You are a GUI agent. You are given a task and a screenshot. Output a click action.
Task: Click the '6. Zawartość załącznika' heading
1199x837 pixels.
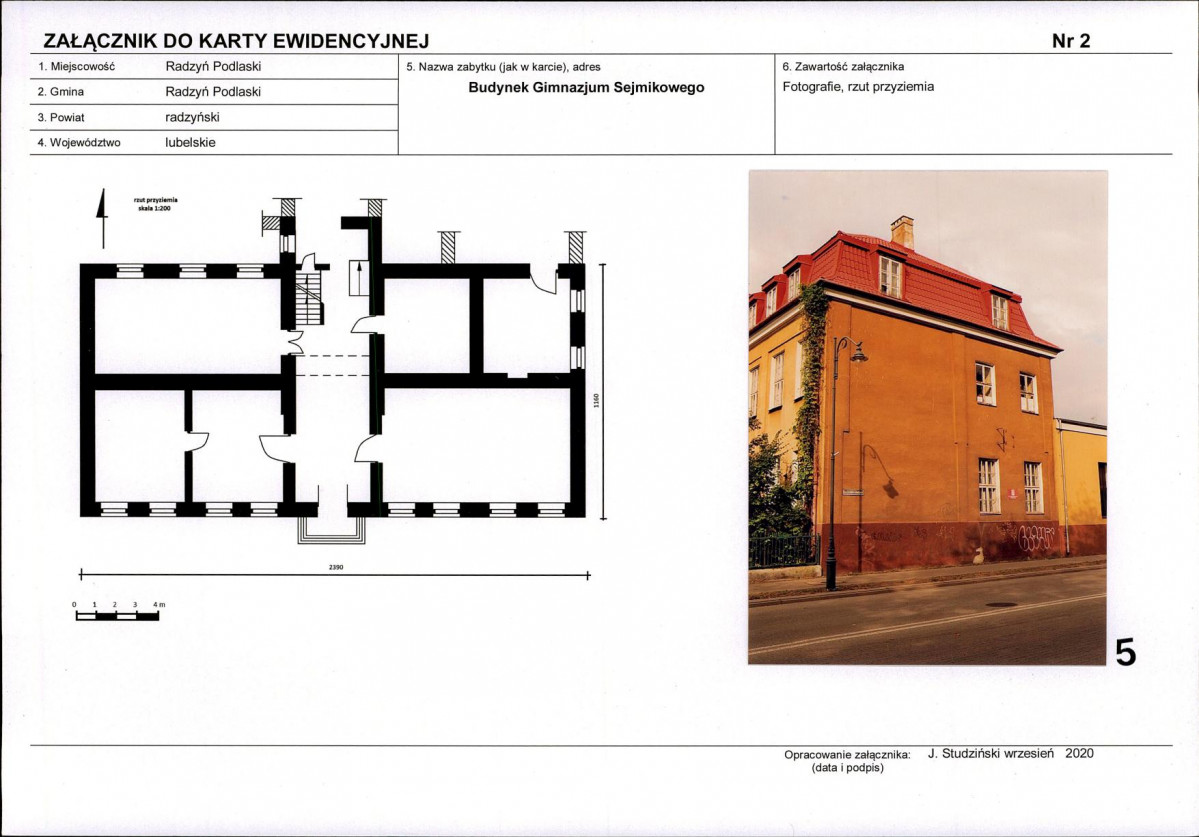[x=843, y=67]
